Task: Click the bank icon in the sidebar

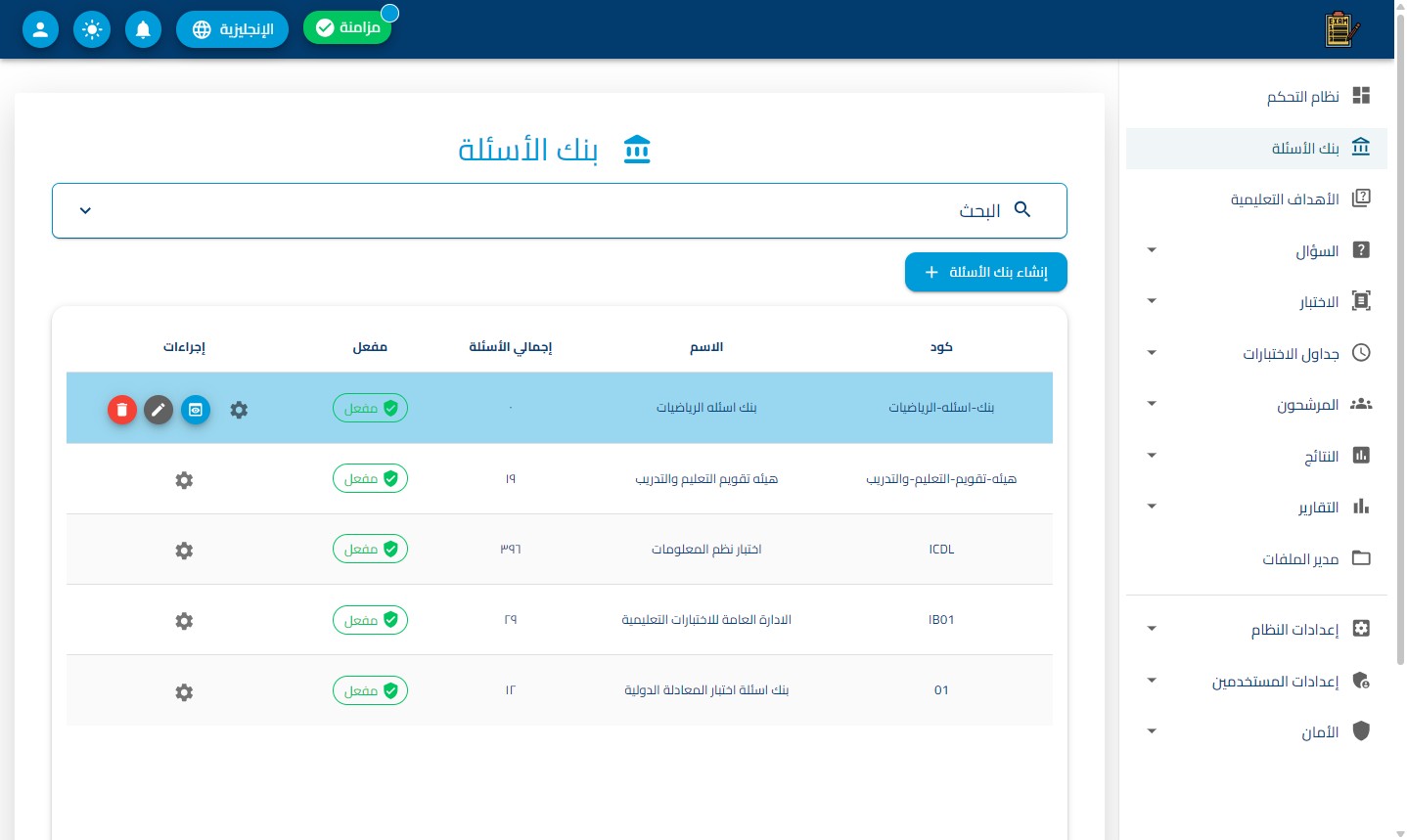Action: pyautogui.click(x=1361, y=147)
